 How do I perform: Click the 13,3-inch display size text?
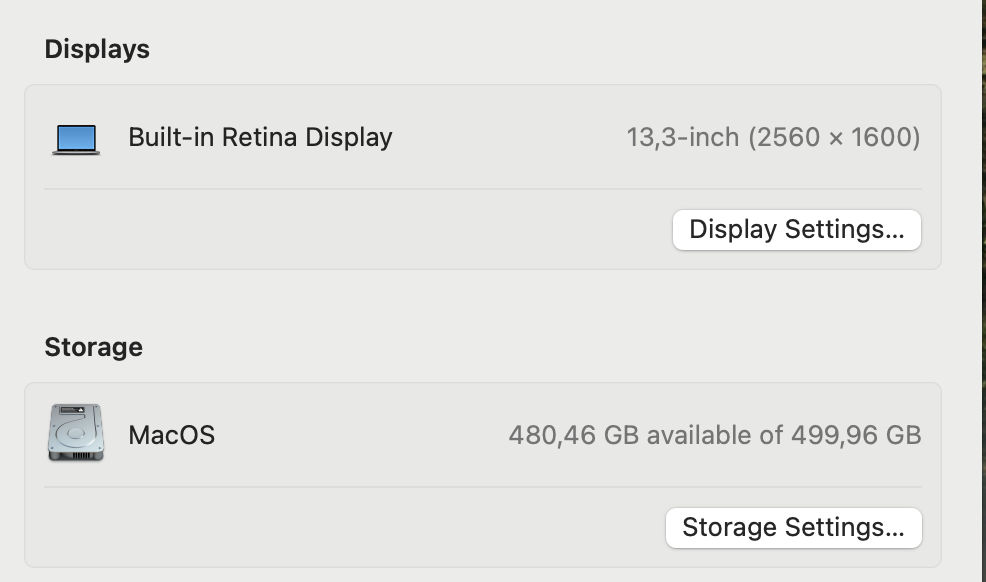coord(682,137)
